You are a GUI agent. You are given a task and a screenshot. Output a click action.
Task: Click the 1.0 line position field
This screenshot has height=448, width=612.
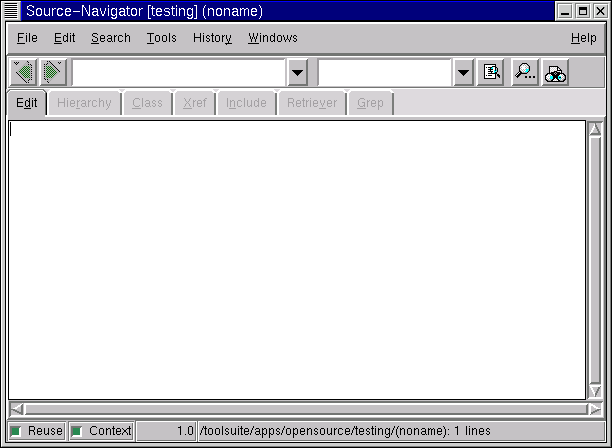pyautogui.click(x=165, y=431)
